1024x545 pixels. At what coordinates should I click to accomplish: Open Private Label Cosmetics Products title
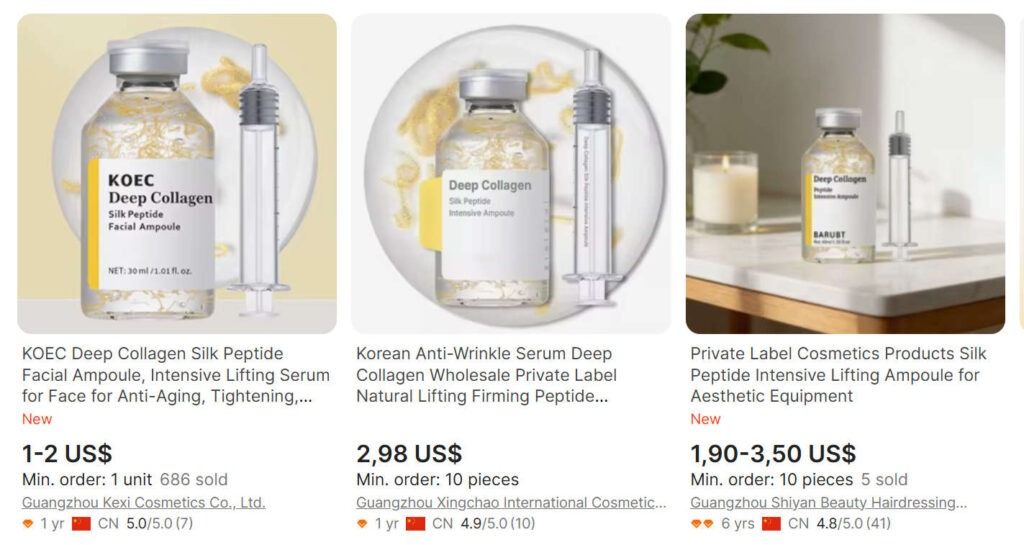pyautogui.click(x=838, y=375)
